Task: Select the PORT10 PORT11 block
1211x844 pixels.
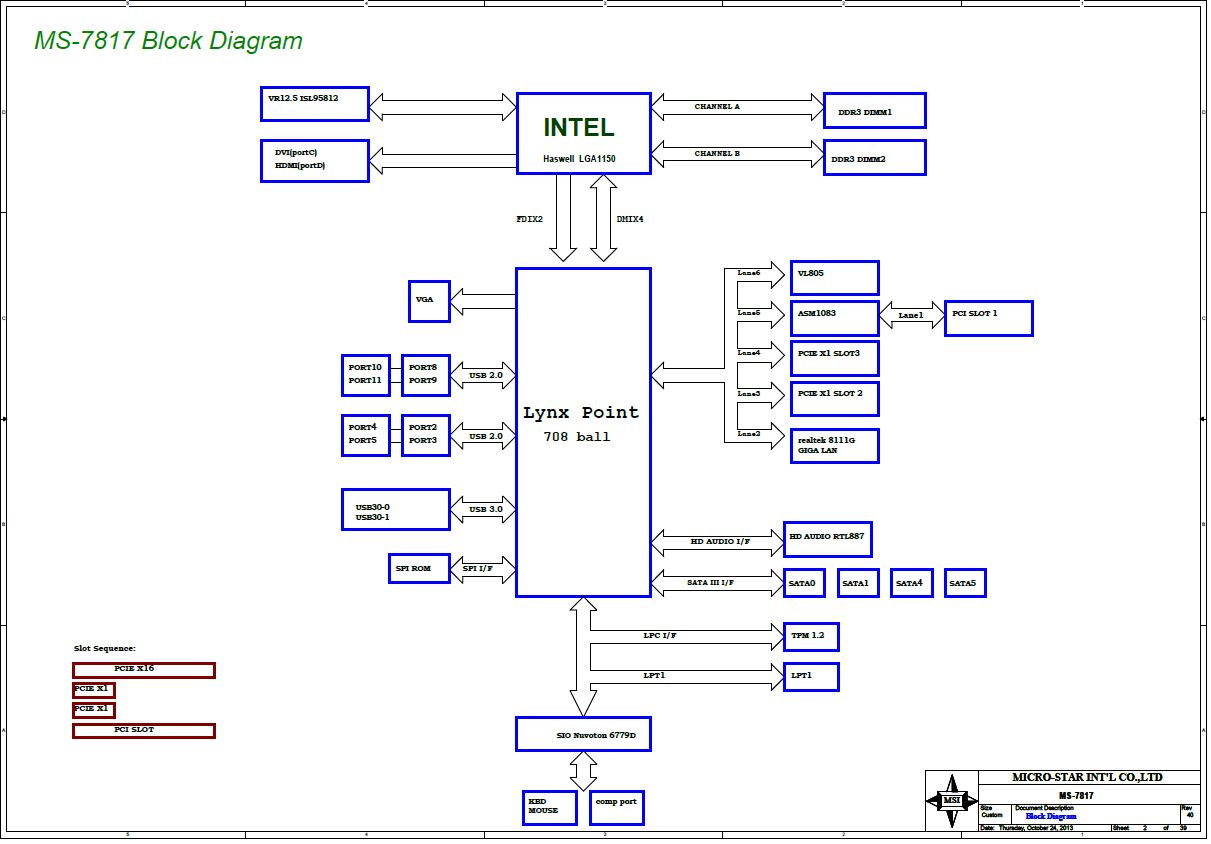Action: (366, 375)
